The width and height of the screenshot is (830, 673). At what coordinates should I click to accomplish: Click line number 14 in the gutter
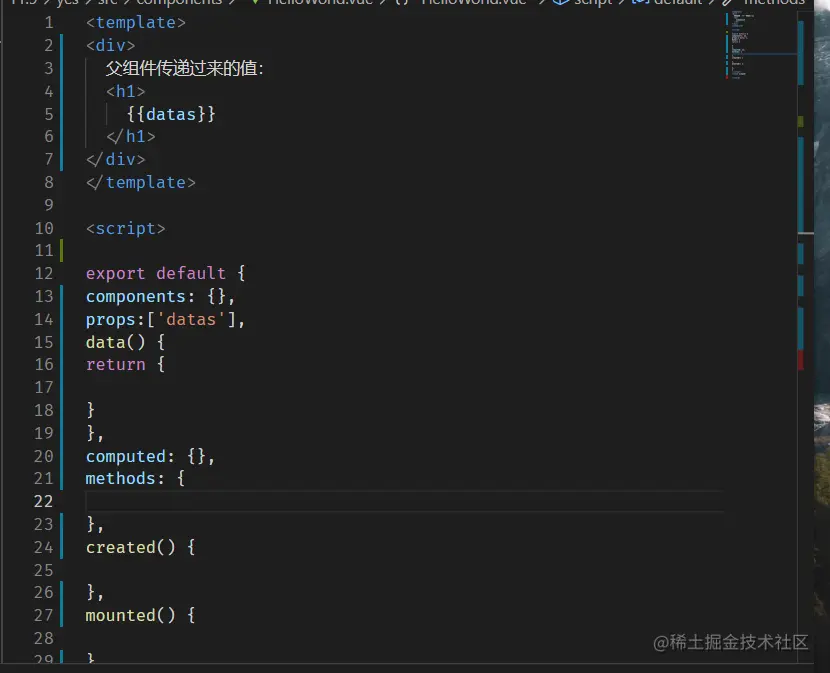(x=44, y=320)
